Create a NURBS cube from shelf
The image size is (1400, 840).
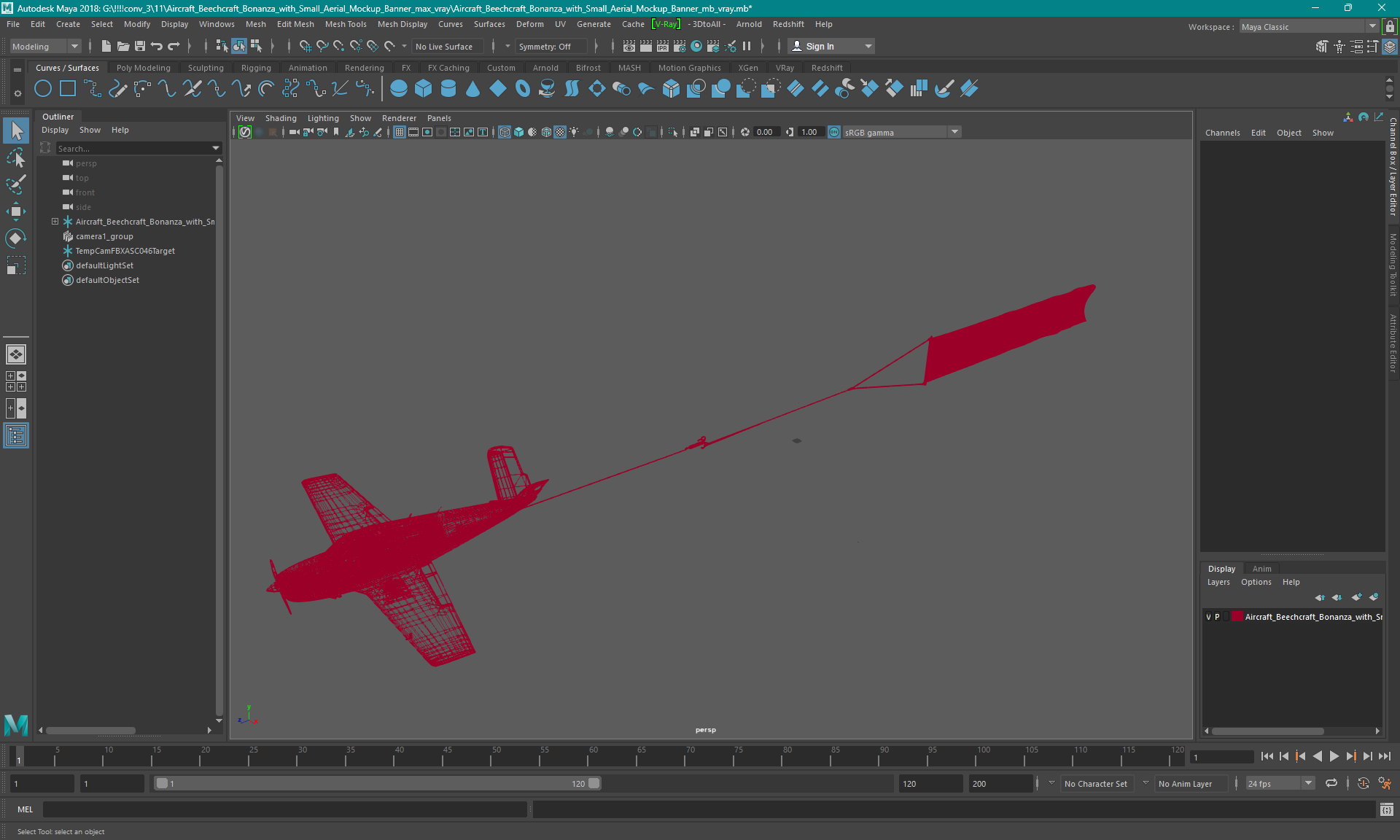424,89
